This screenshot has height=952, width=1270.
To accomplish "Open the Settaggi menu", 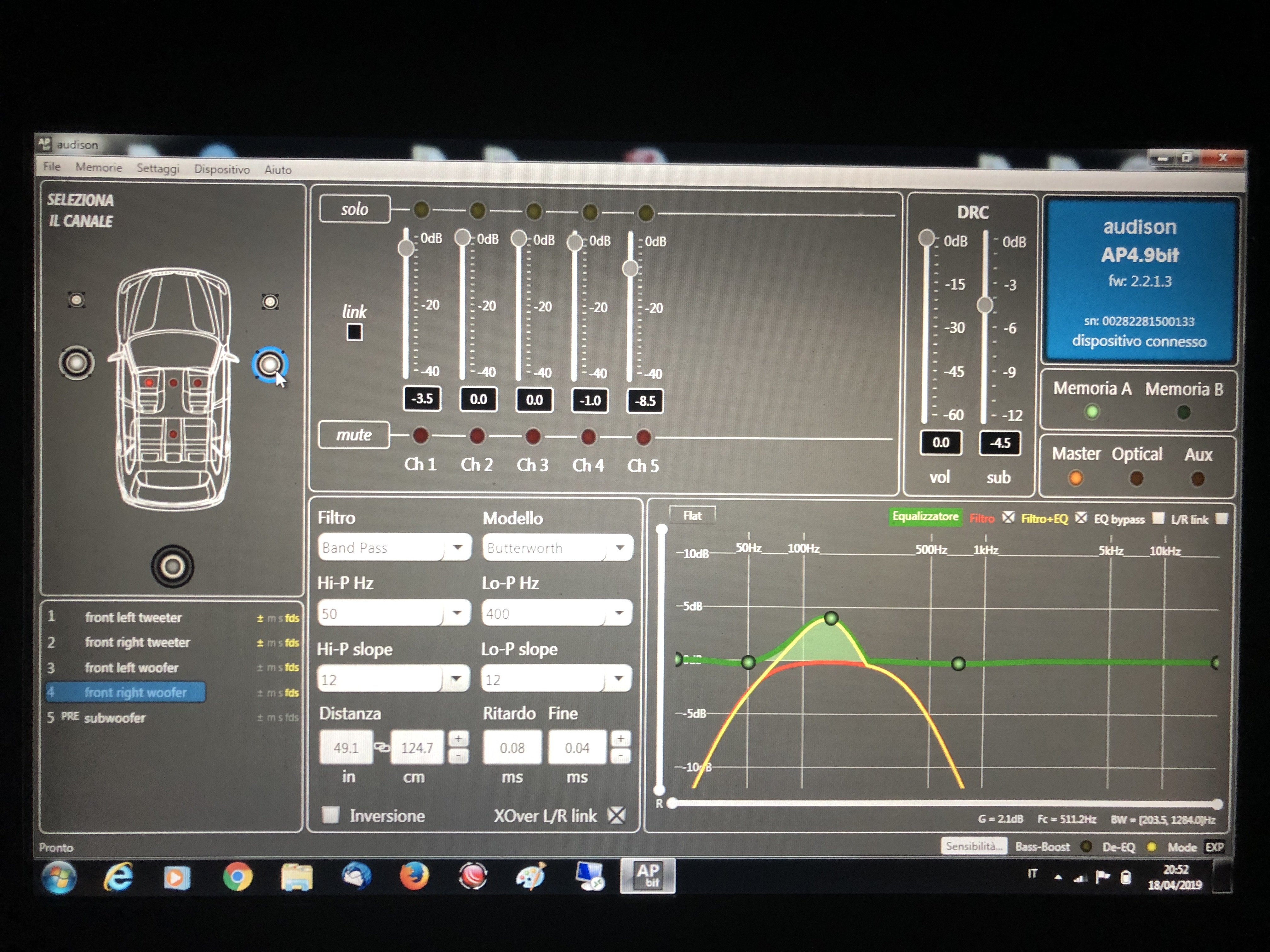I will tap(158, 168).
